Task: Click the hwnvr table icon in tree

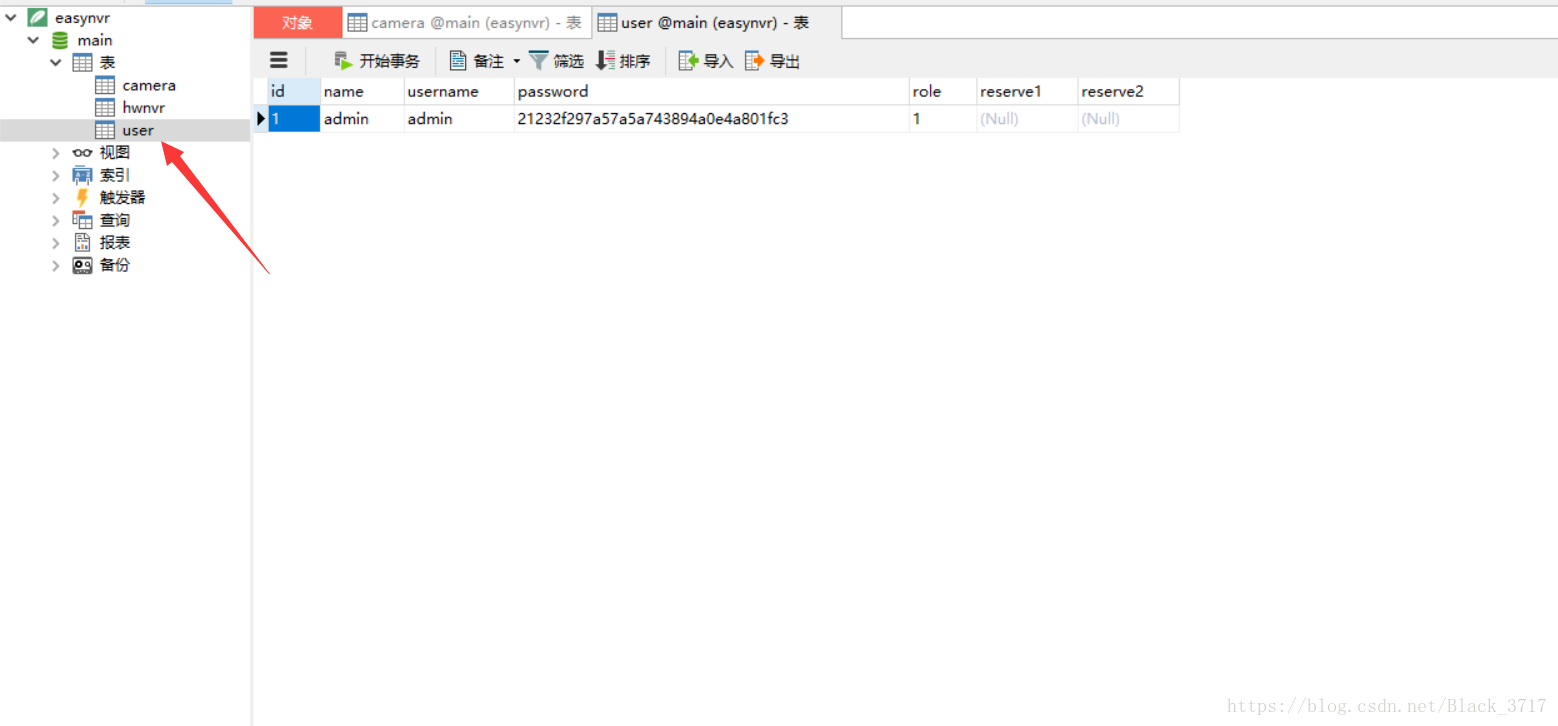Action: (x=105, y=107)
